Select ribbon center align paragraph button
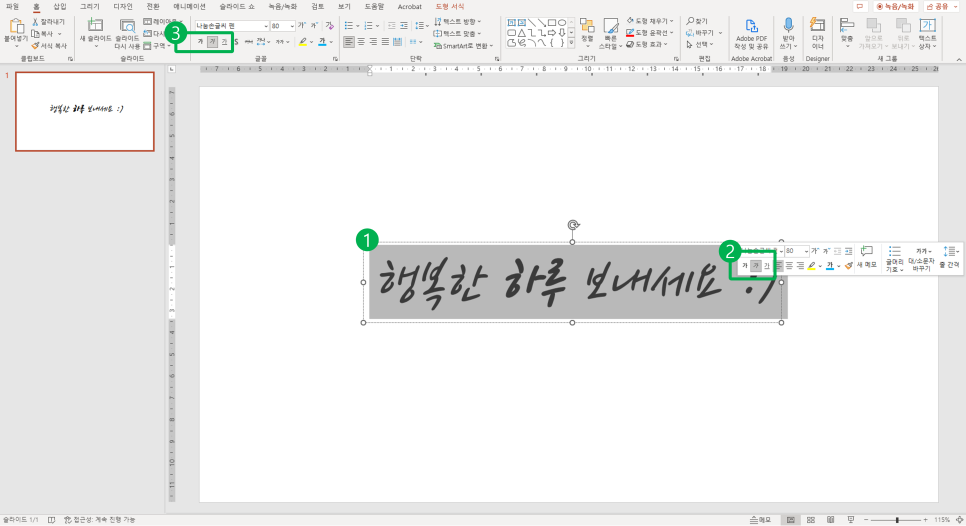 pyautogui.click(x=361, y=42)
